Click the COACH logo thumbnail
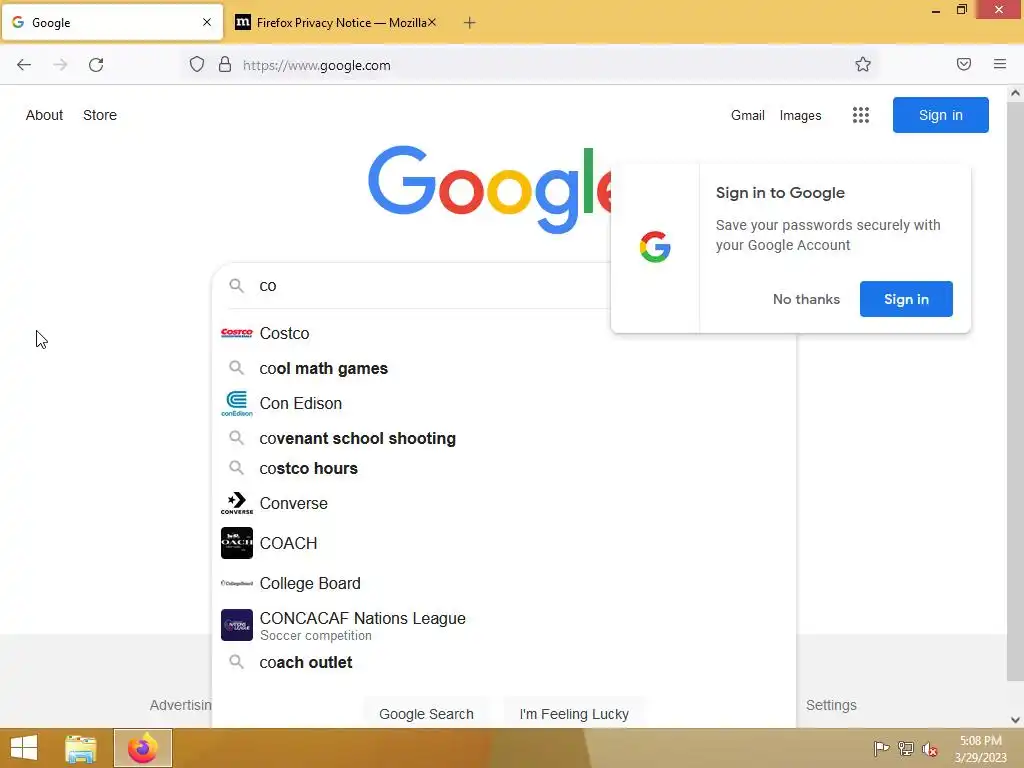 click(x=236, y=543)
